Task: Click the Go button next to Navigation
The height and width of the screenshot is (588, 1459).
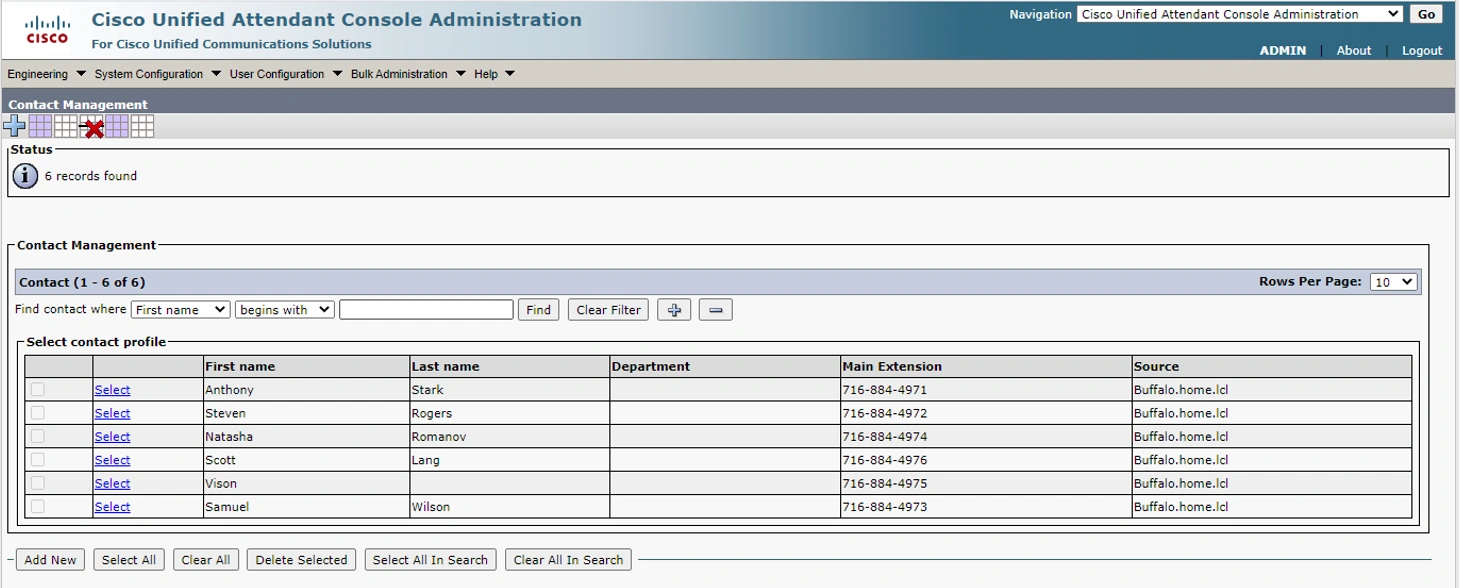Action: pyautogui.click(x=1426, y=14)
